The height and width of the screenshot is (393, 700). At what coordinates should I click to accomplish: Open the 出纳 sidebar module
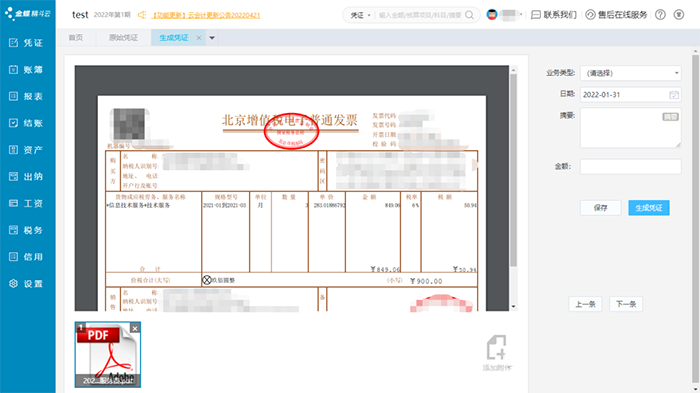coord(27,177)
